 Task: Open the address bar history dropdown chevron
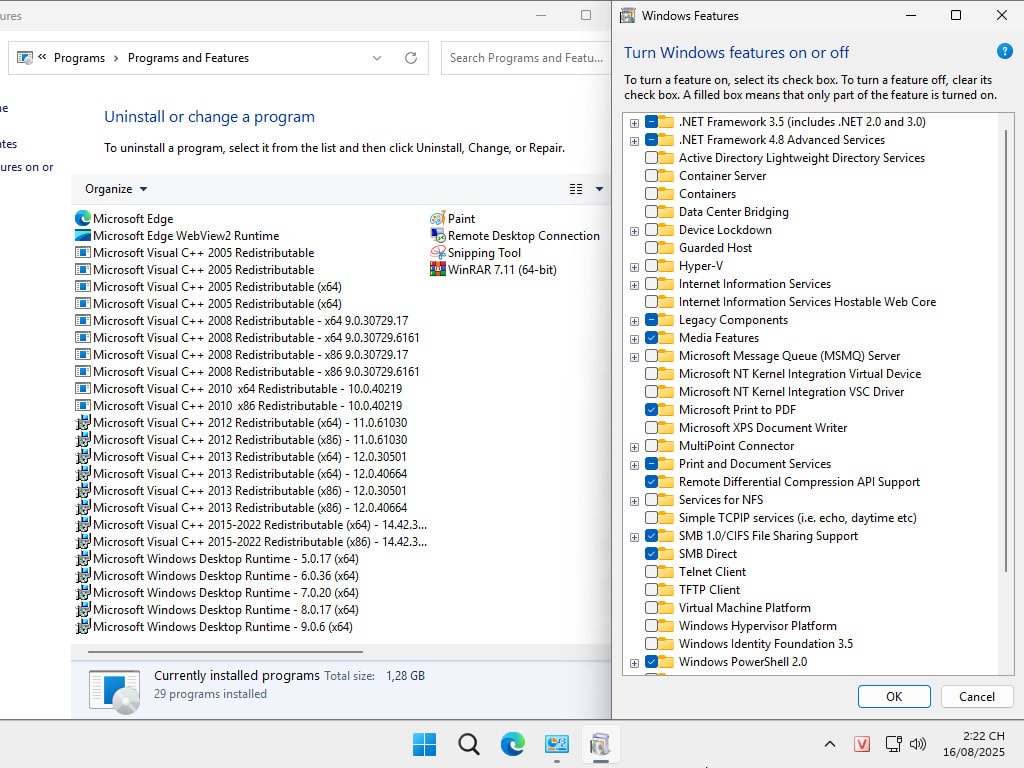click(x=377, y=58)
